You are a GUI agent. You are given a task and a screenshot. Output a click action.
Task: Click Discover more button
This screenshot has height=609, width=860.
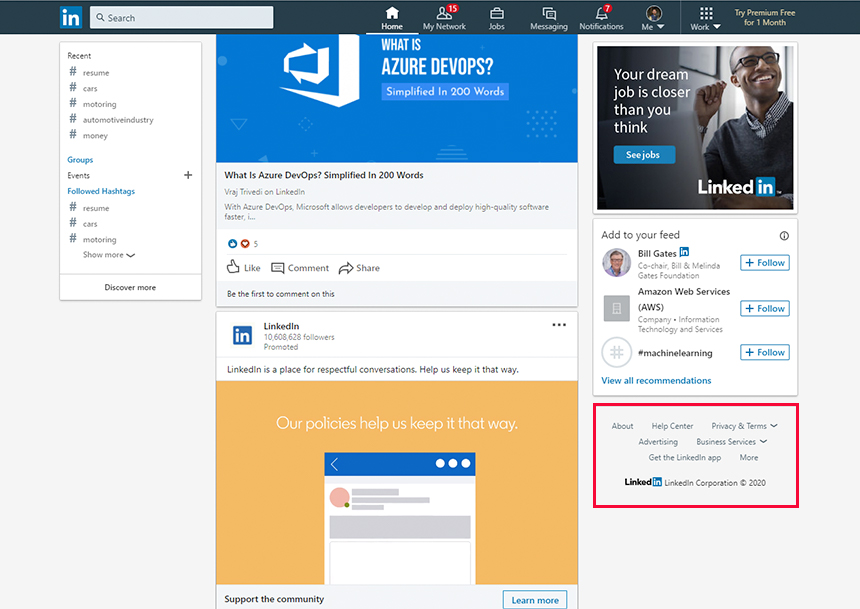[x=131, y=287]
